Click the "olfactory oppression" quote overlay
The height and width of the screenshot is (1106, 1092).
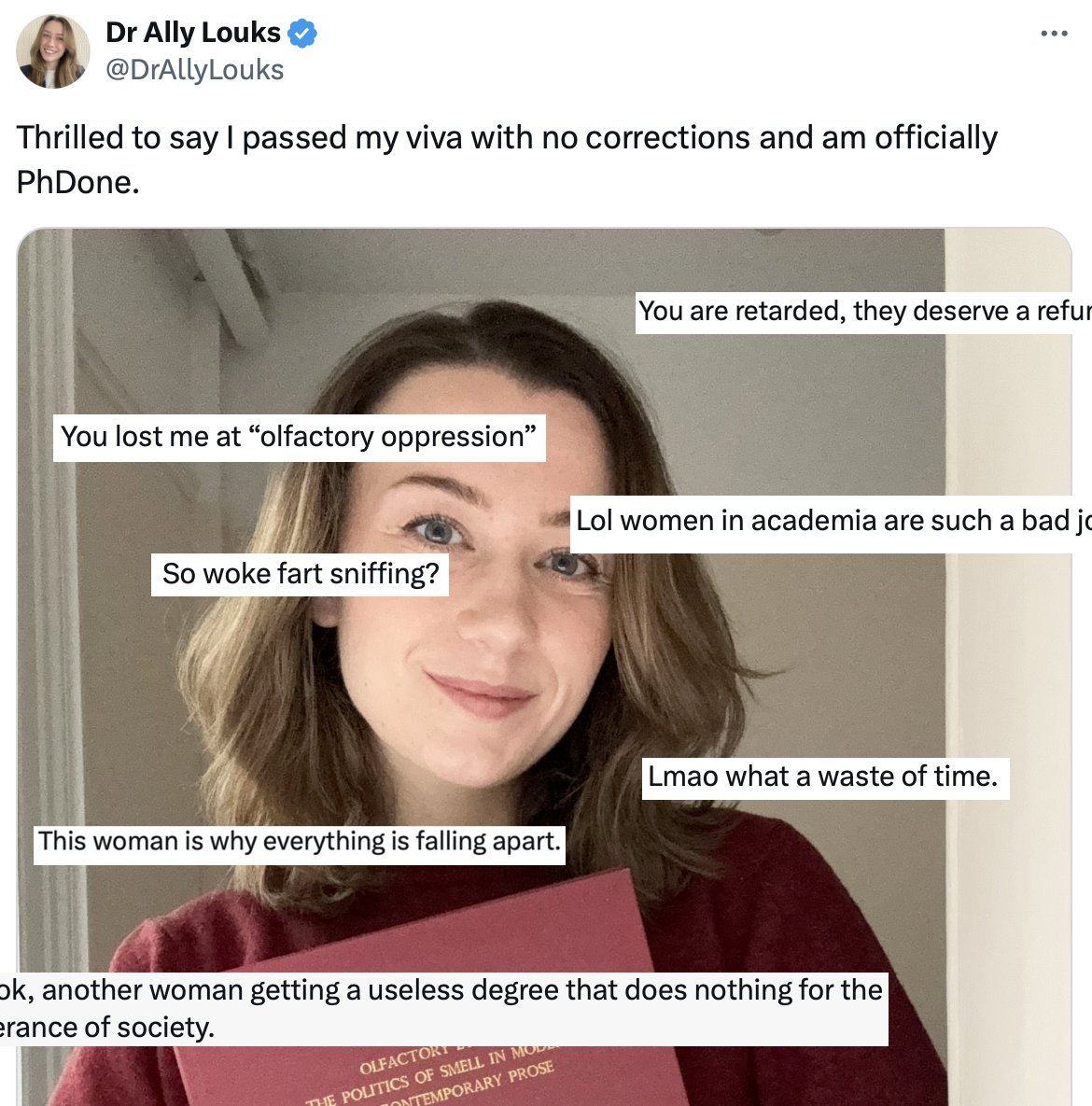299,436
